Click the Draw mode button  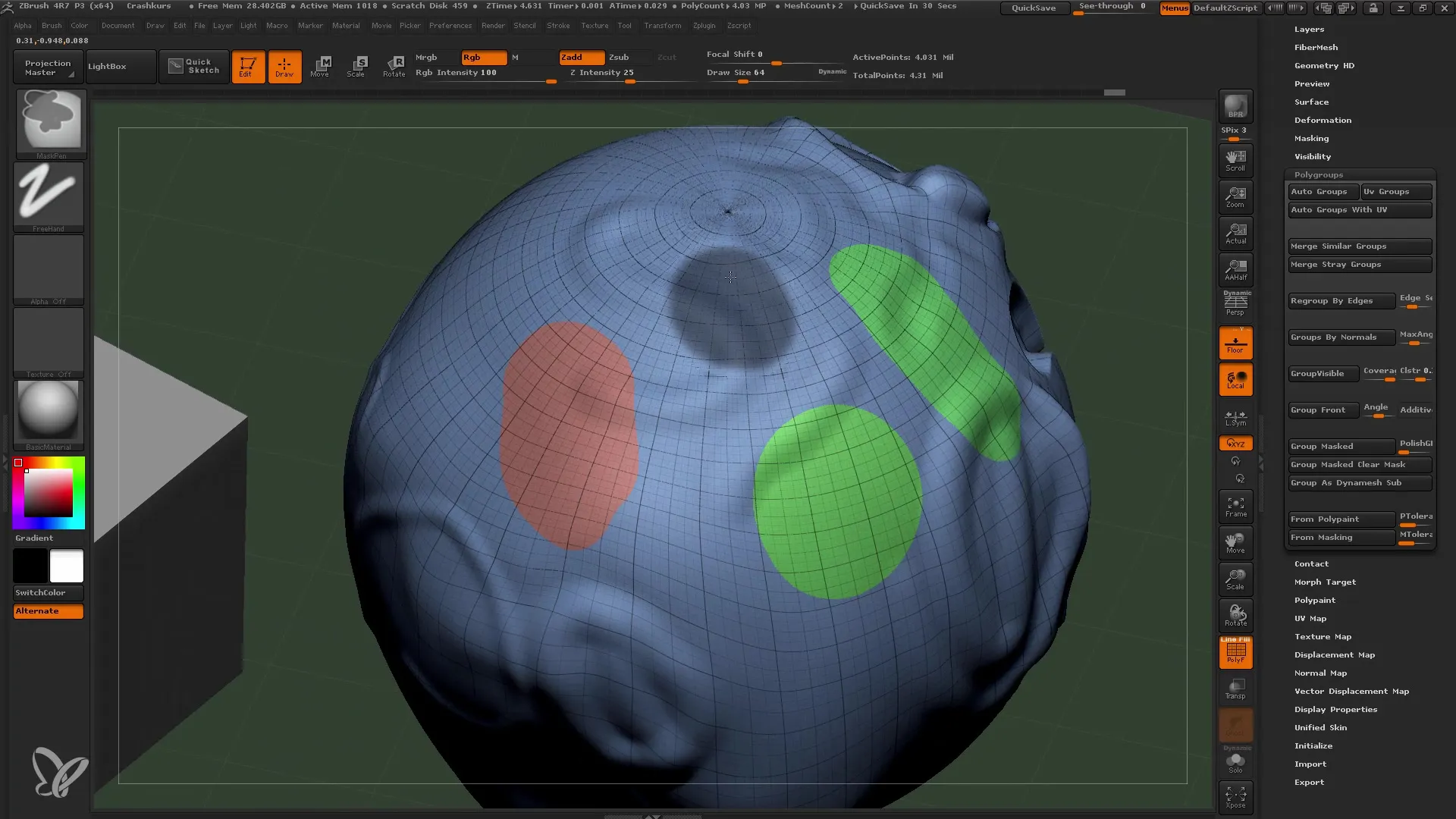[284, 65]
